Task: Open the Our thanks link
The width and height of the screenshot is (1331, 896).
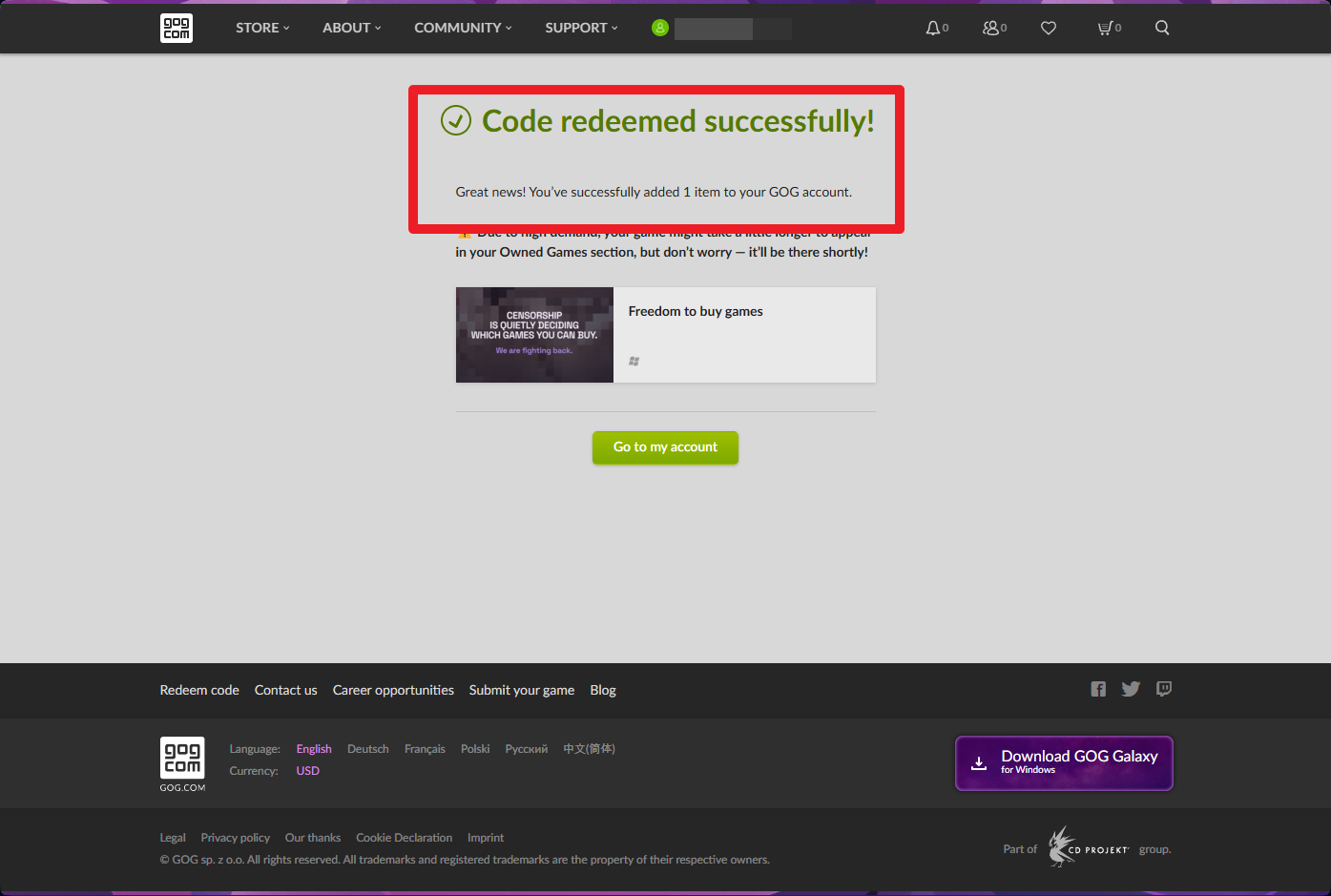Action: click(313, 838)
